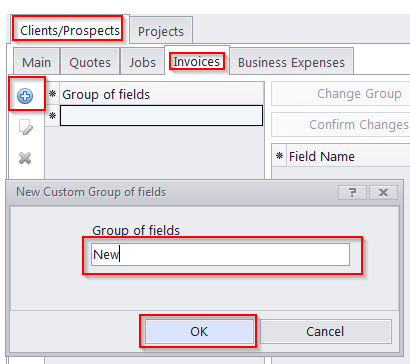Click the asterisk next to Field Name header
410x364 pixels.
[279, 156]
